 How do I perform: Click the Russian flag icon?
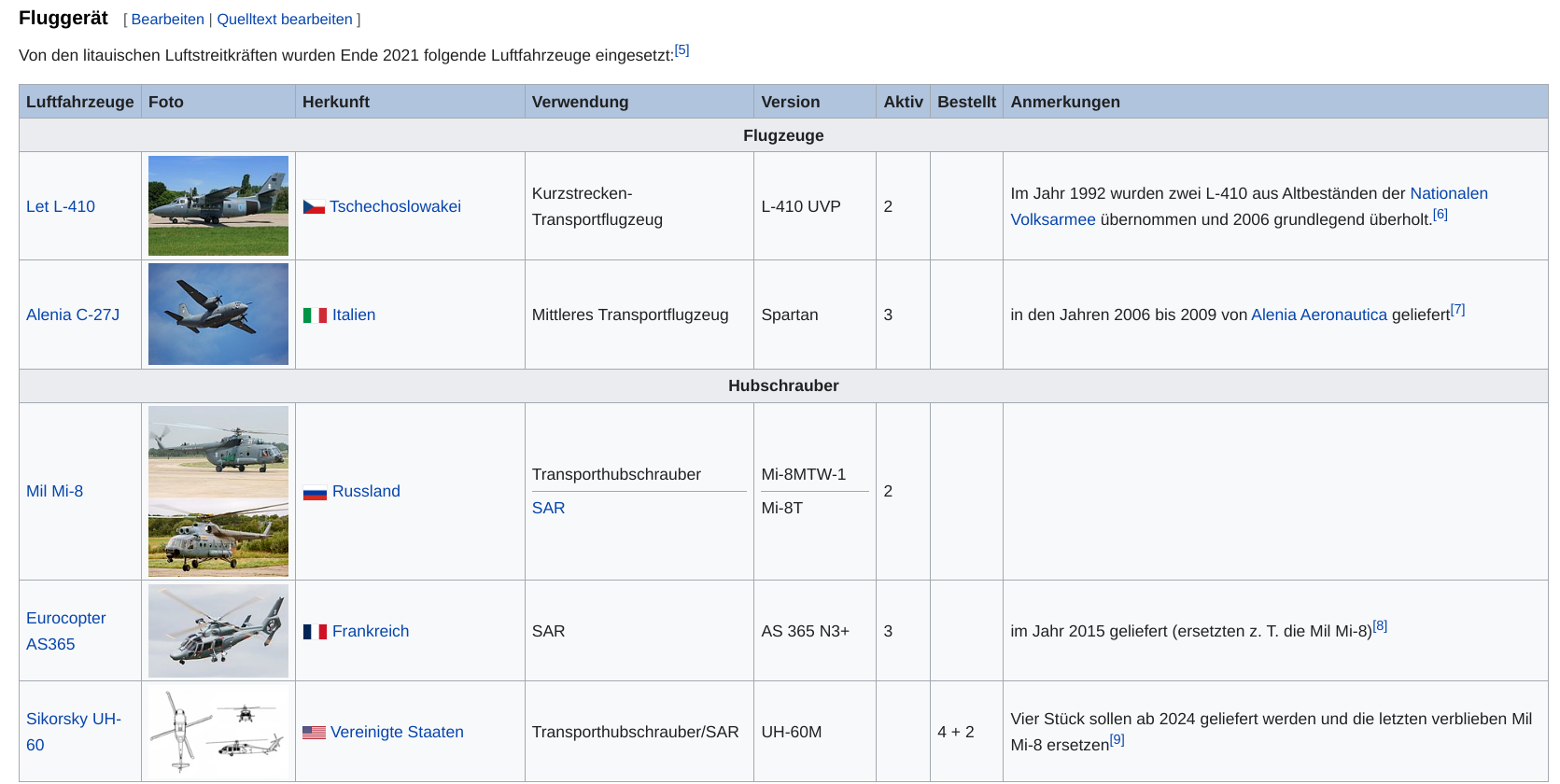[315, 492]
